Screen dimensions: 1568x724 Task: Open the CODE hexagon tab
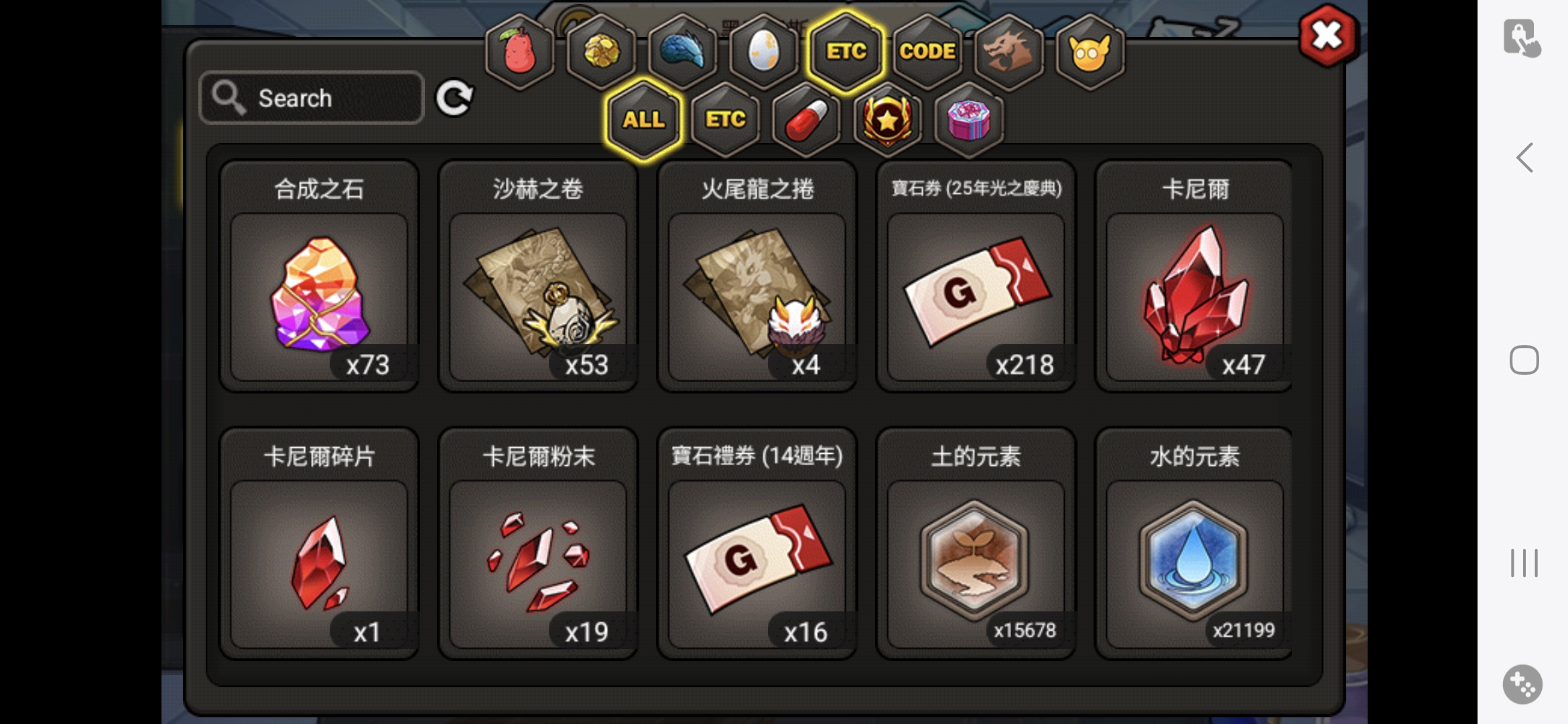[927, 52]
